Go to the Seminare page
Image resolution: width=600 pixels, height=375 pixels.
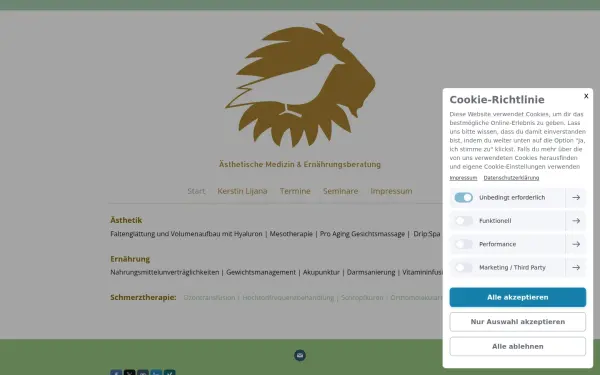tap(340, 191)
